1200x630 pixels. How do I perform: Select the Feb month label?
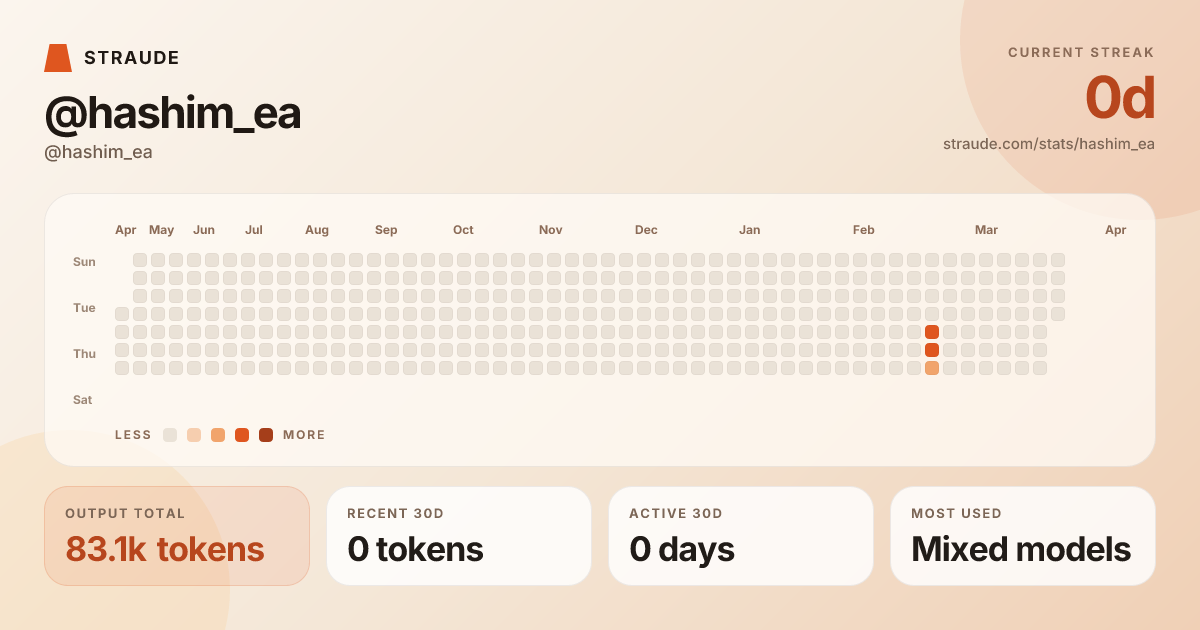click(x=864, y=230)
